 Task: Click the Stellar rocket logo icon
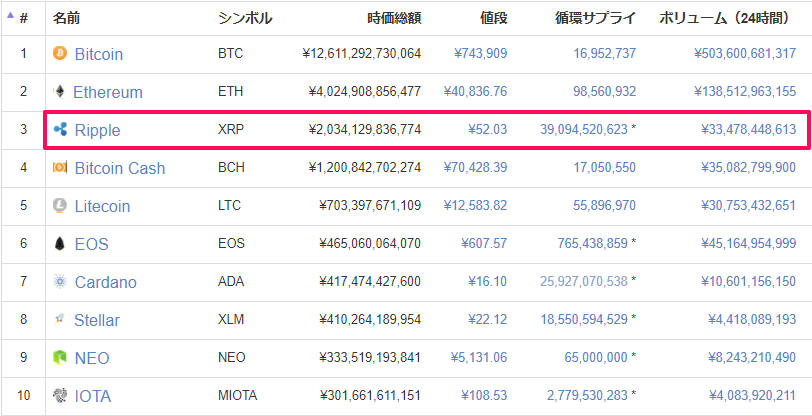point(60,320)
